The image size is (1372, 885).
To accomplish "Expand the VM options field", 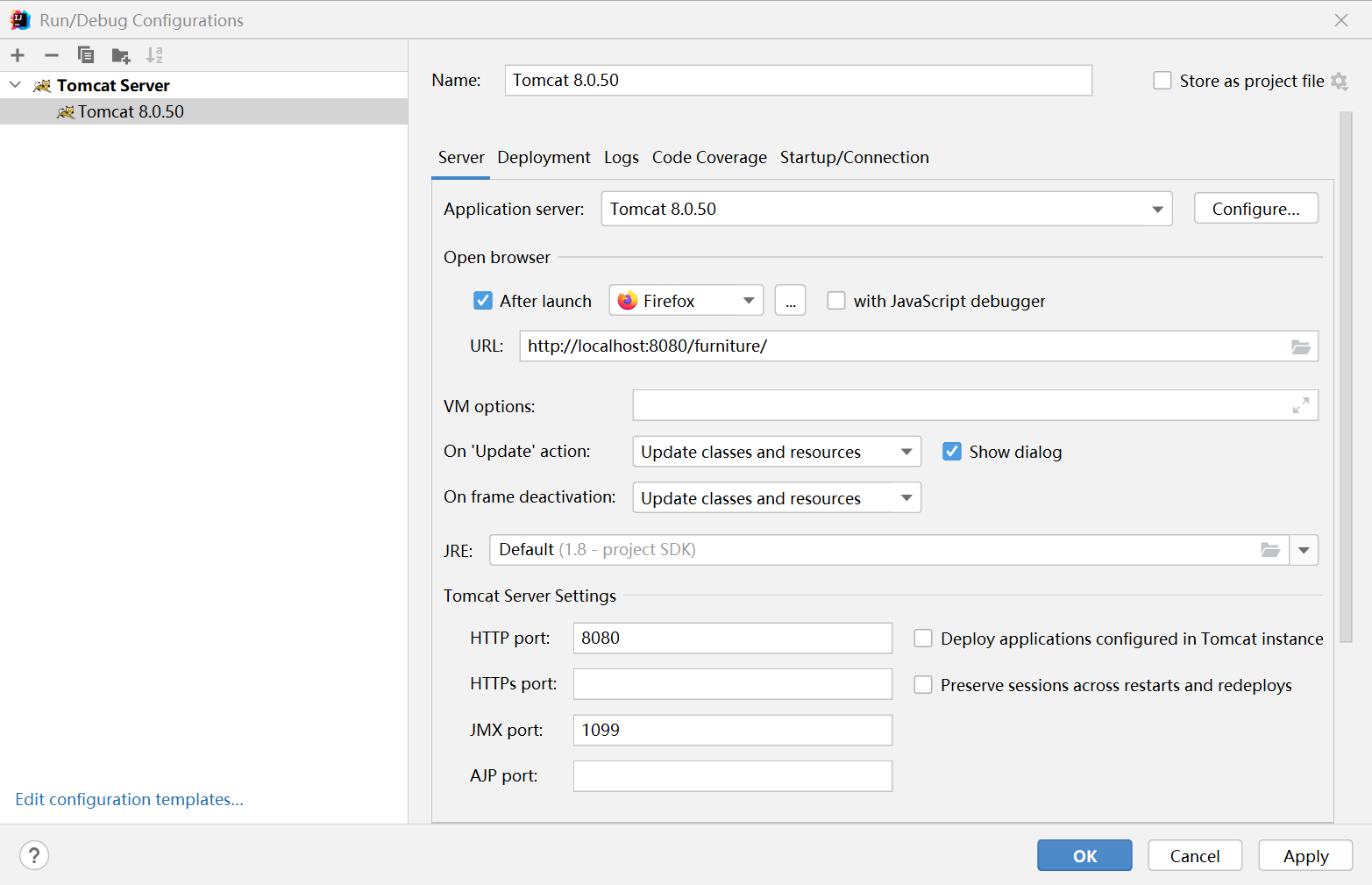I will (1301, 405).
